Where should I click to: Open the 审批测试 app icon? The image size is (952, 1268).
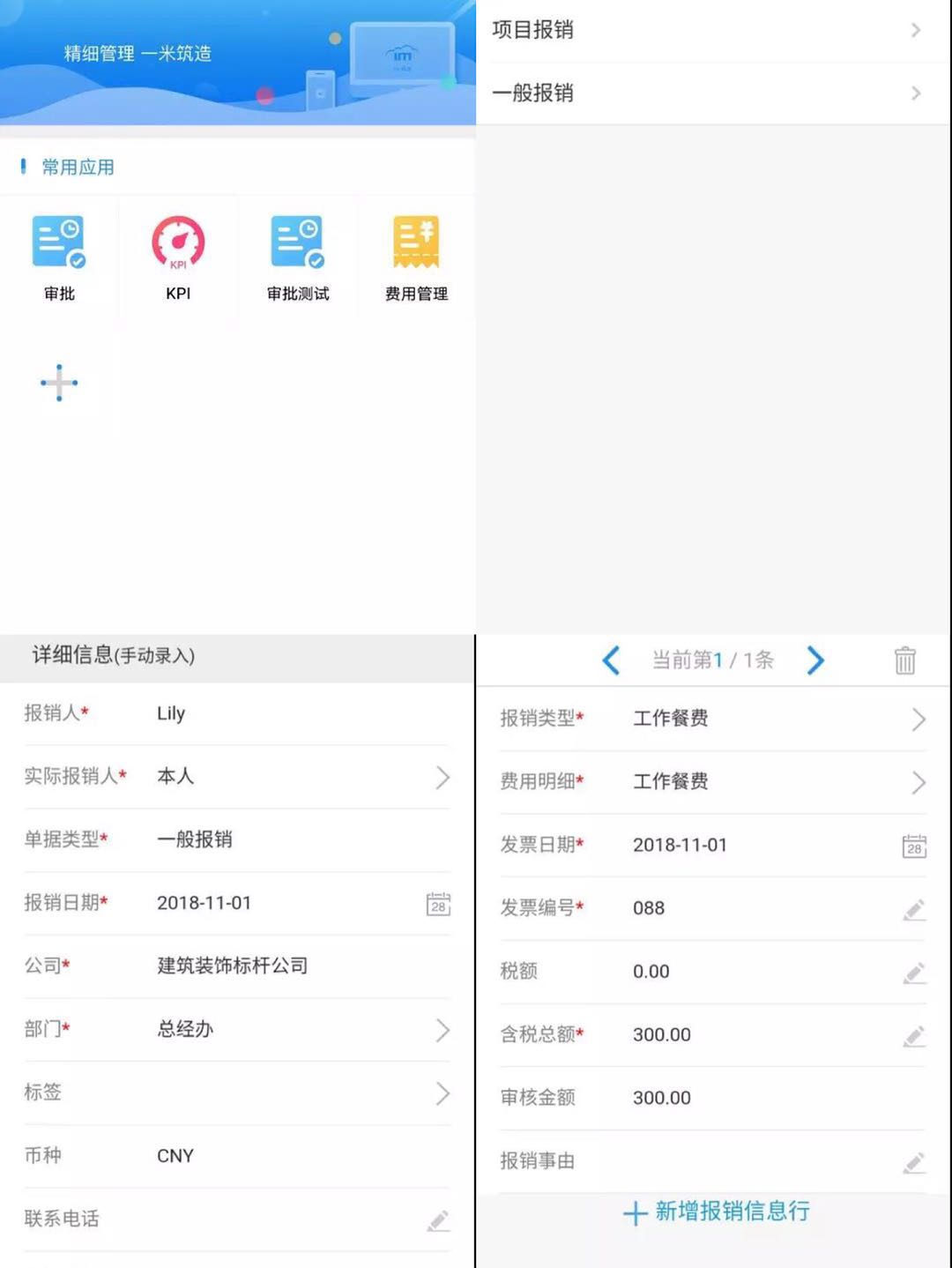[x=298, y=256]
